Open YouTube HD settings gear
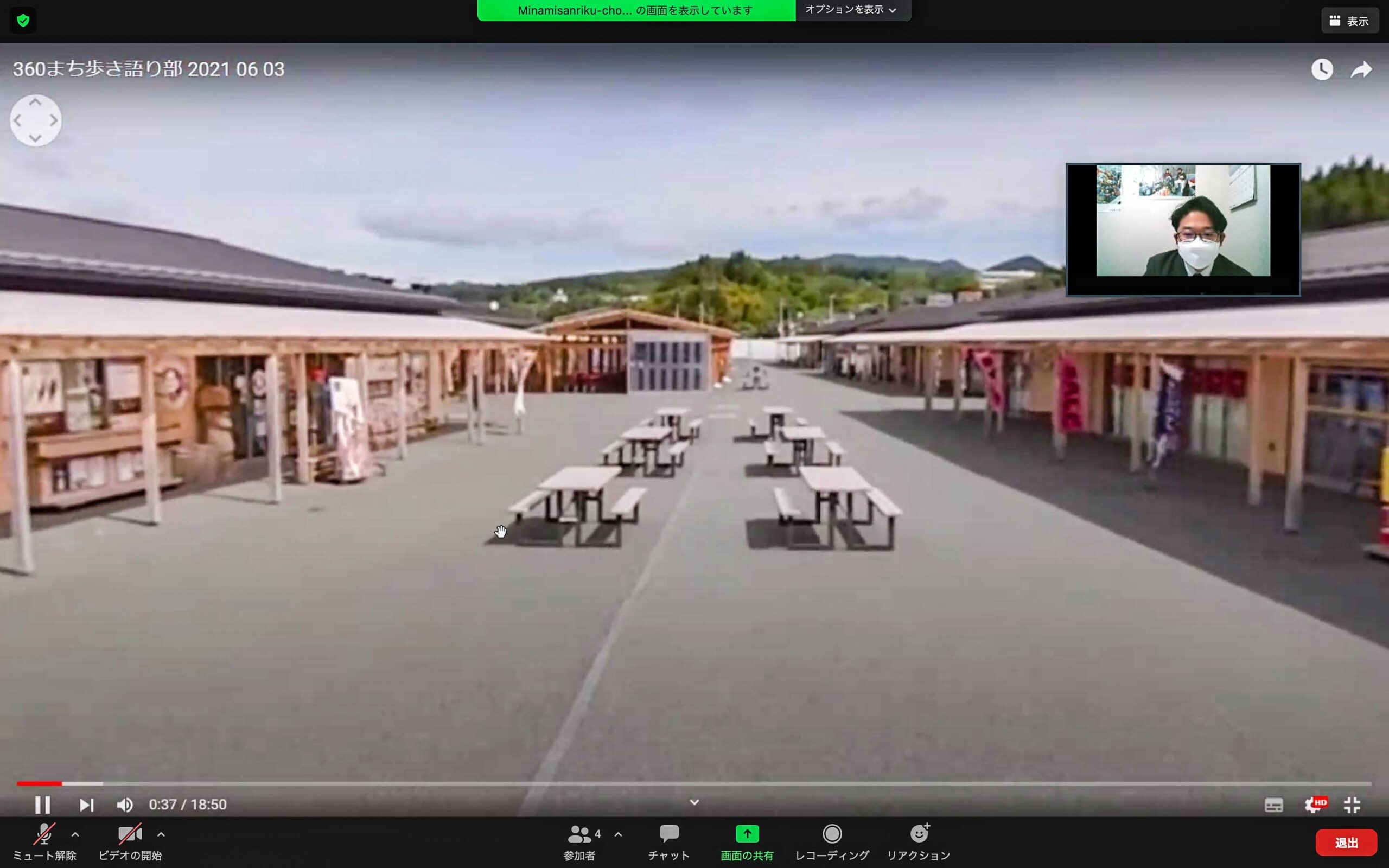Screen dimensions: 1389x868 coord(1313,805)
